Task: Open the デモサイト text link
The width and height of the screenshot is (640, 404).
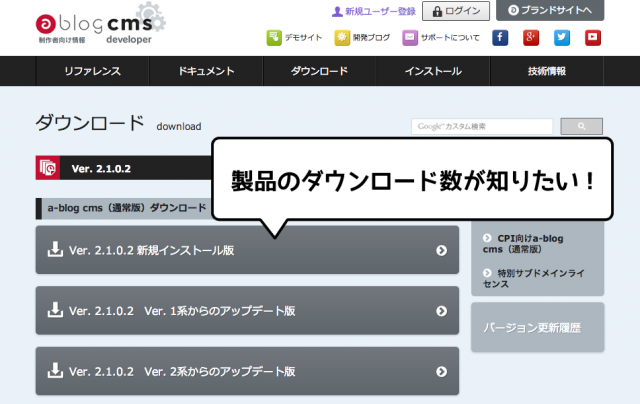Action: point(303,38)
